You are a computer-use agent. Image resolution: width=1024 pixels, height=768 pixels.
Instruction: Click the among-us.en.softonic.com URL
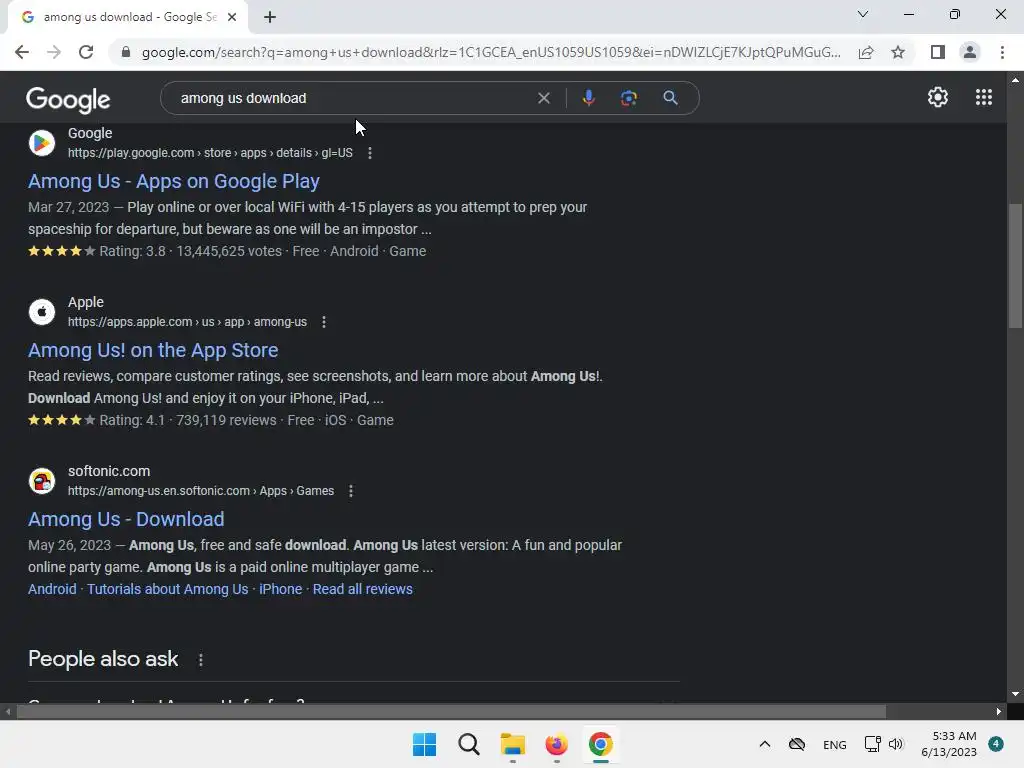pyautogui.click(x=201, y=491)
